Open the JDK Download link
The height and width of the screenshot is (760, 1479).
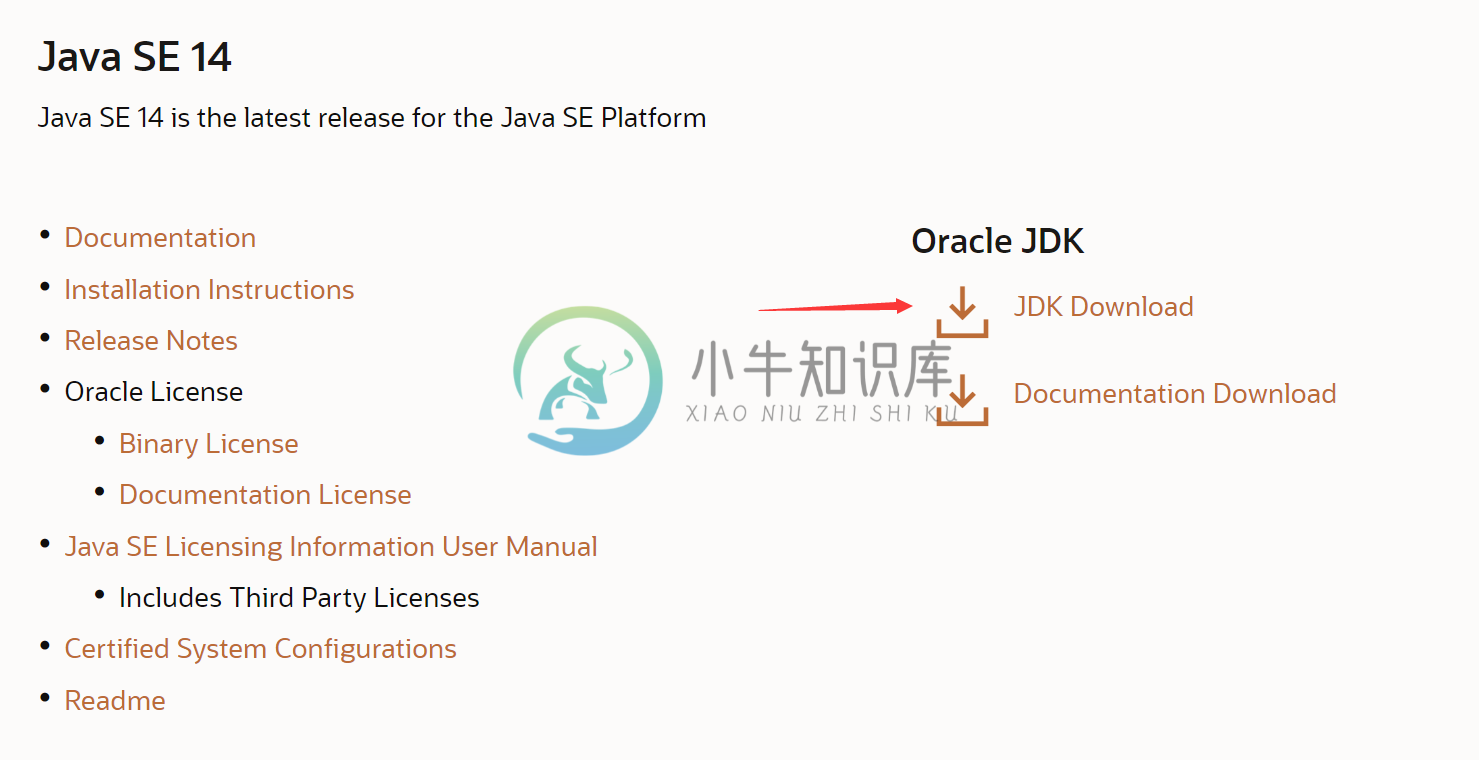(x=1103, y=306)
